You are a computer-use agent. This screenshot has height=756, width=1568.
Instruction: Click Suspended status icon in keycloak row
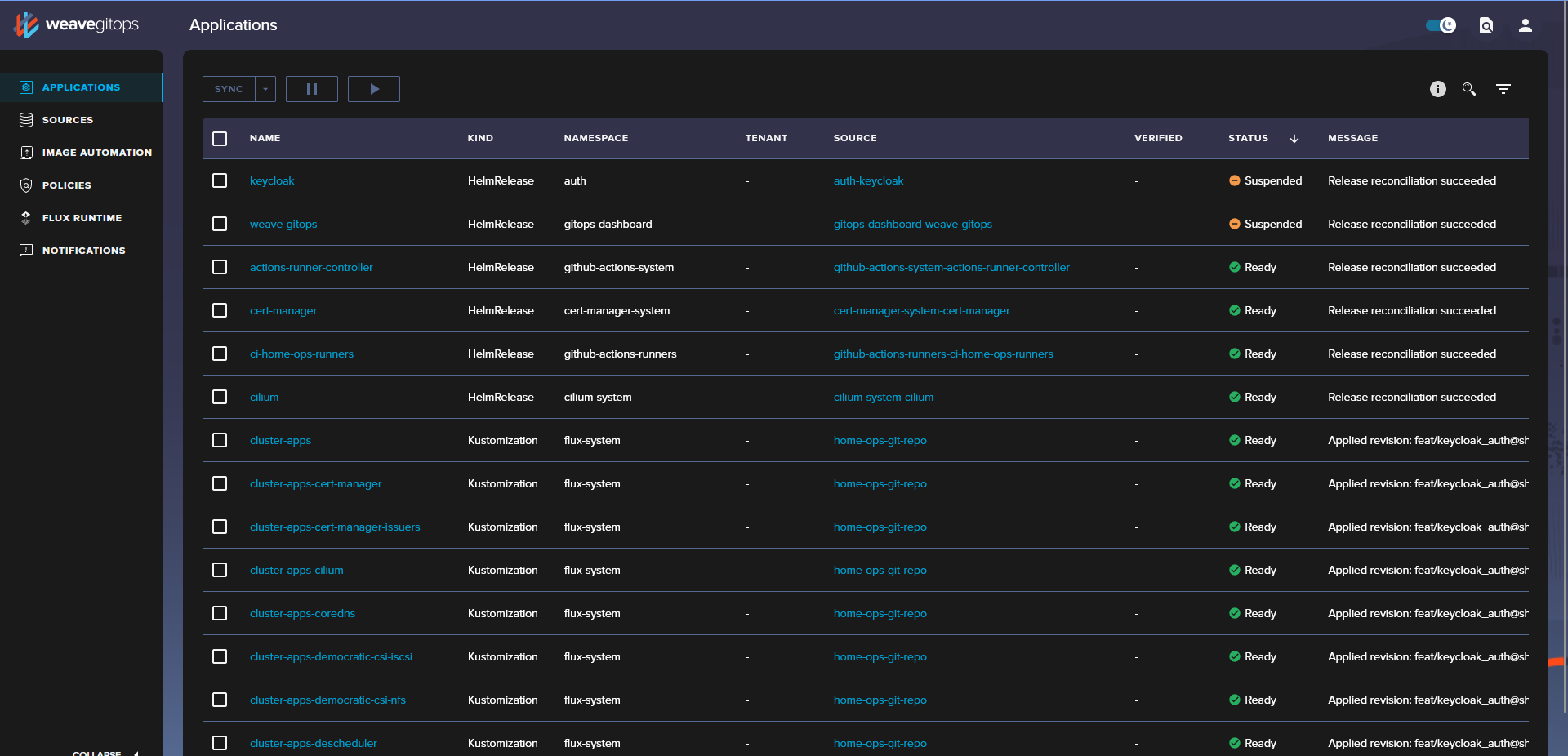point(1235,180)
